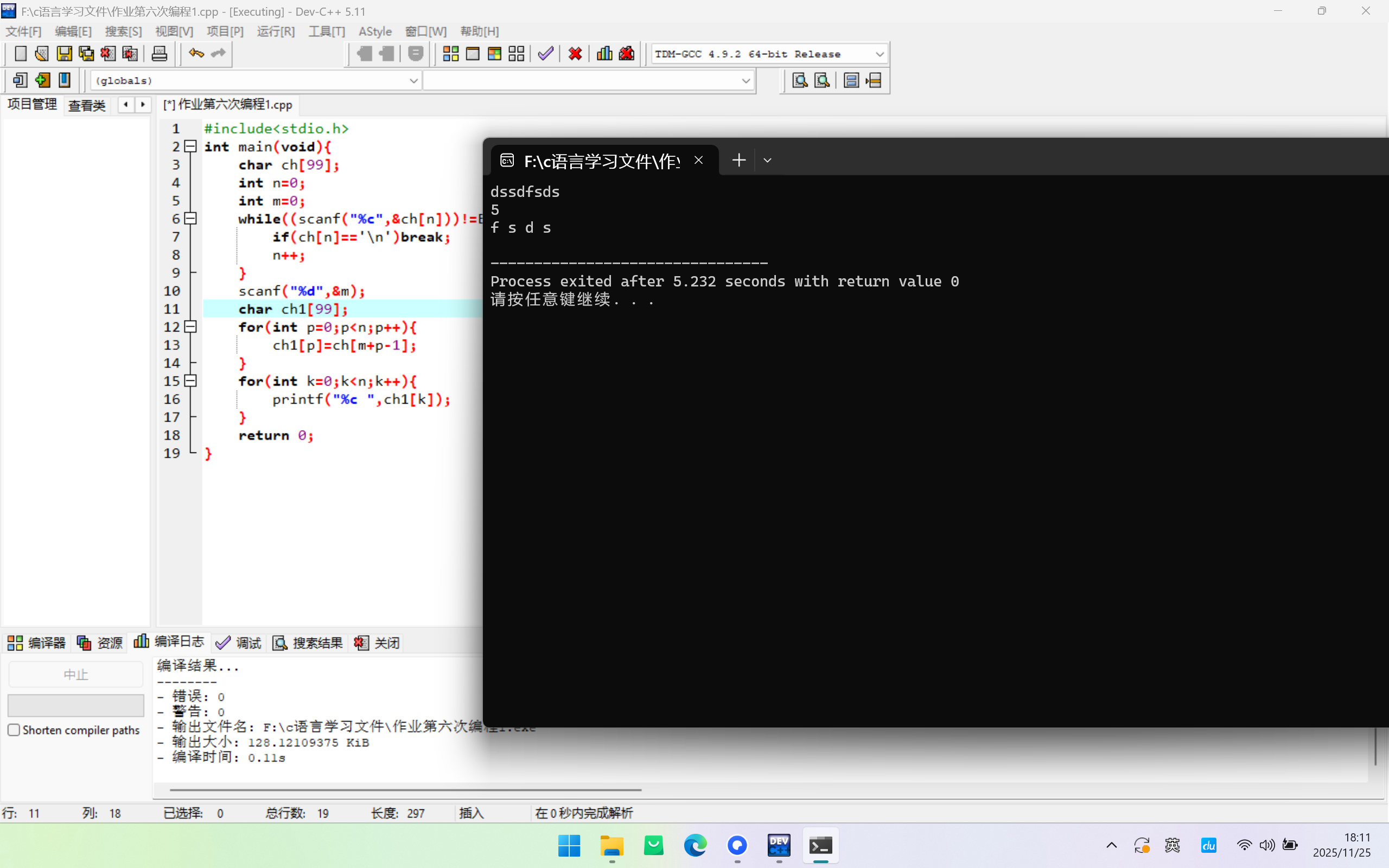Click the Compile & Run icon

494,54
